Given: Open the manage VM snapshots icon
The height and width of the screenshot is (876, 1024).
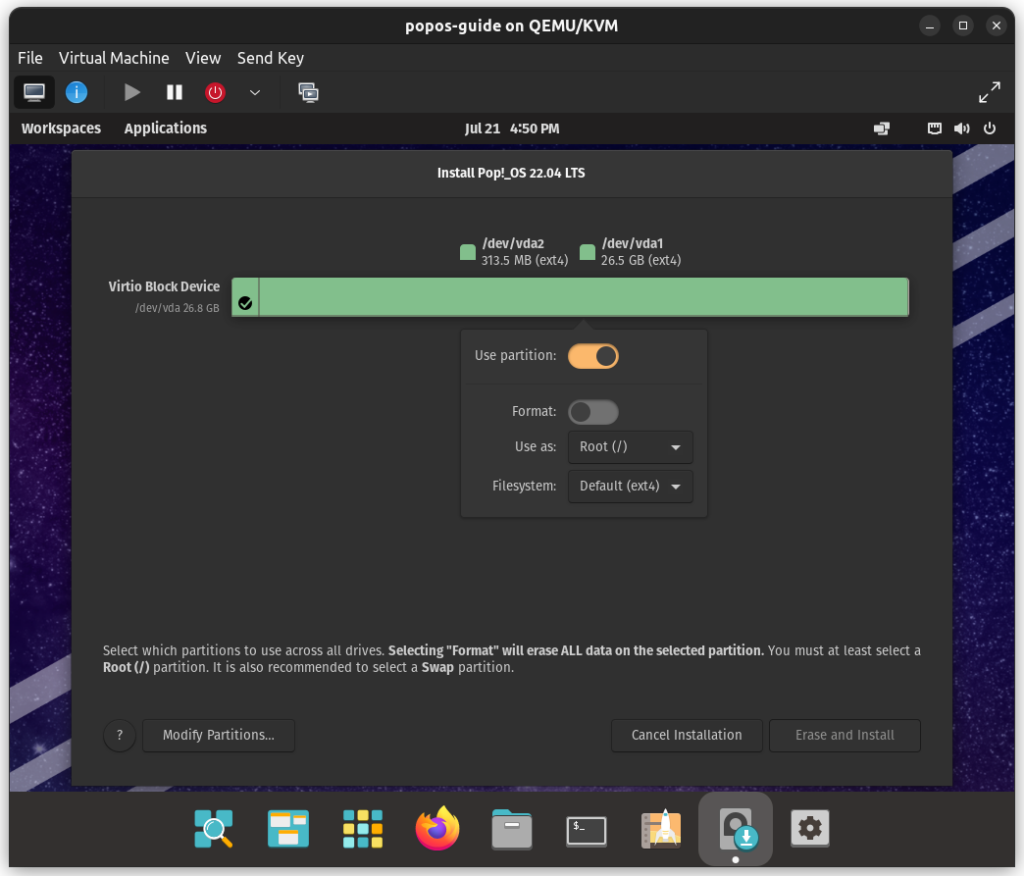Looking at the screenshot, I should click(x=308, y=92).
